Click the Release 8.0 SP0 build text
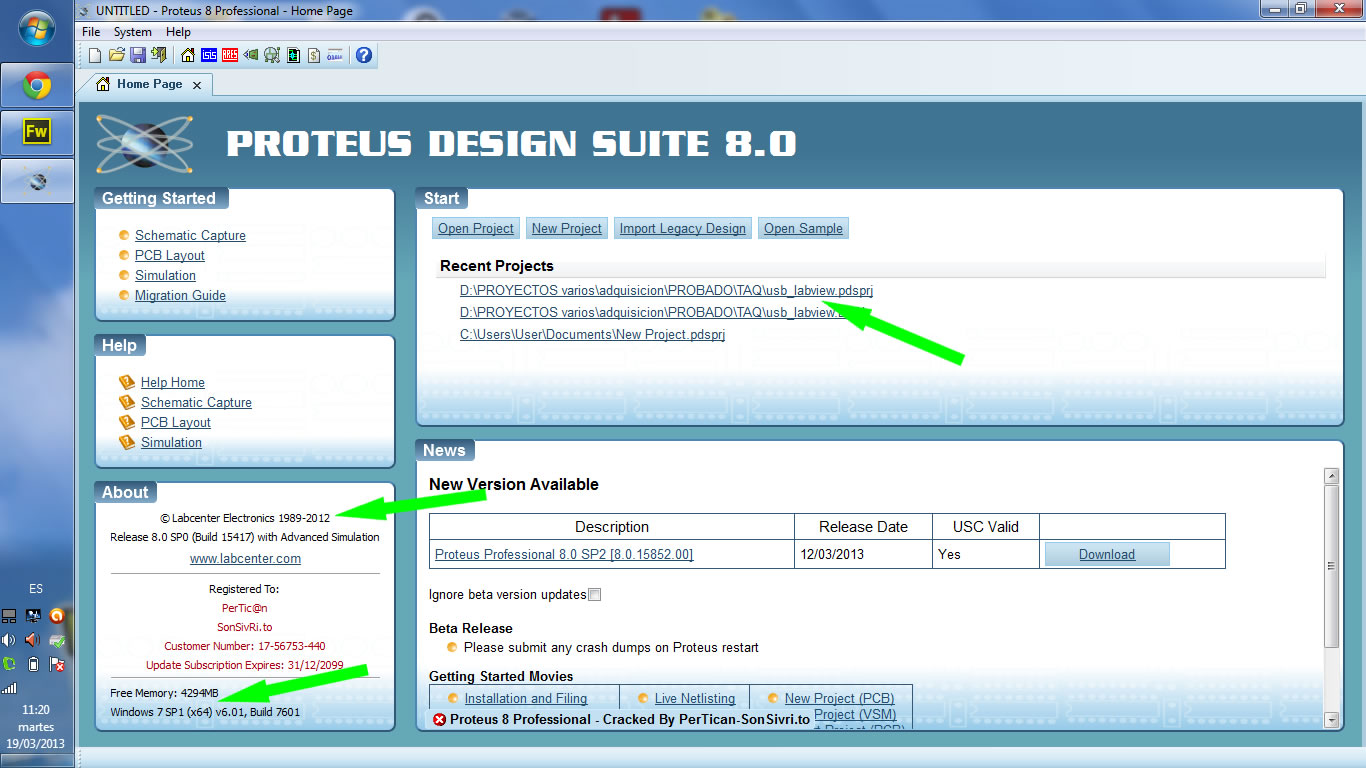The image size is (1366, 768). point(245,537)
